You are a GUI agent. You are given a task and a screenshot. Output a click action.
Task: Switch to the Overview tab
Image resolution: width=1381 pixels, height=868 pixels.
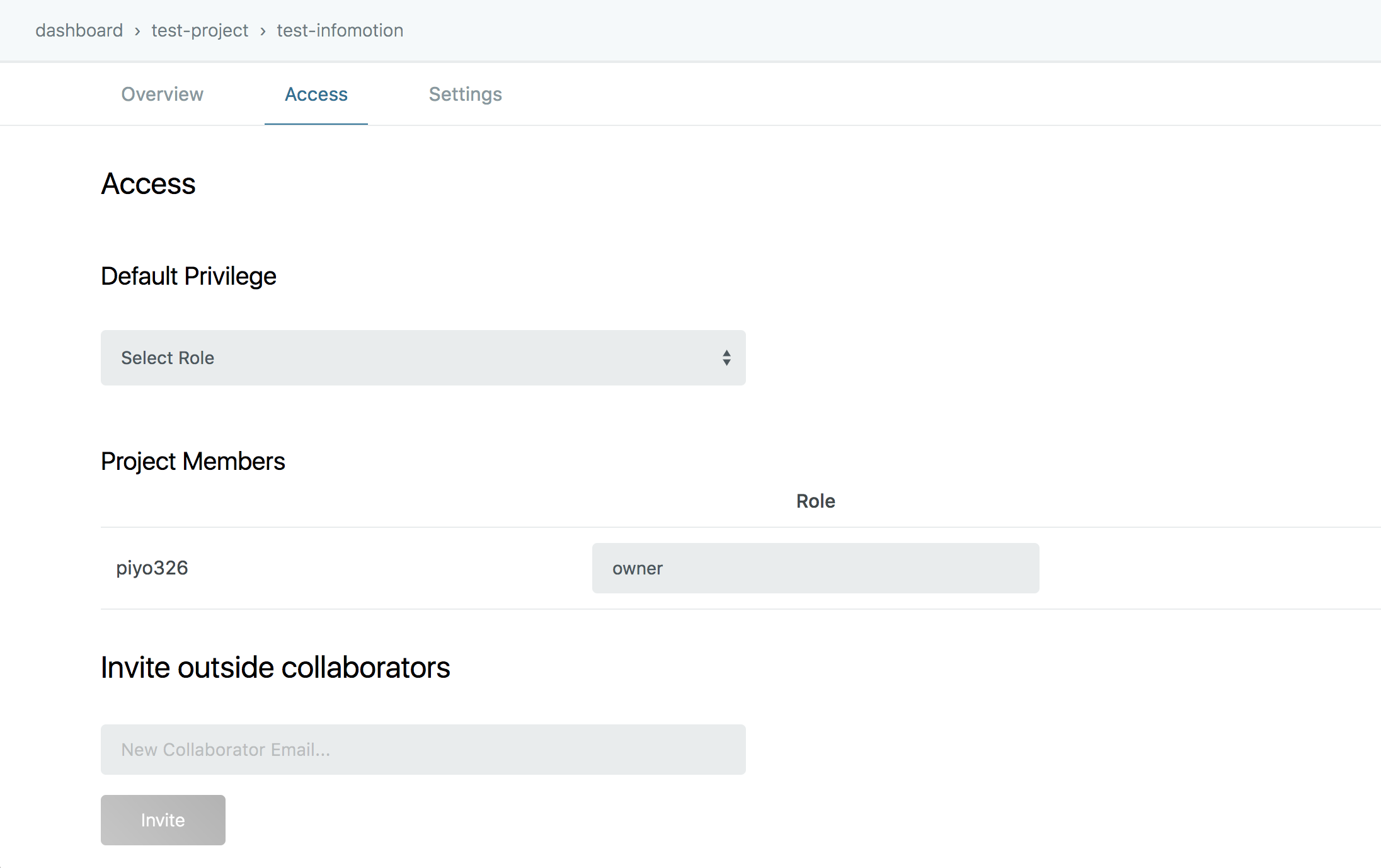coord(162,94)
